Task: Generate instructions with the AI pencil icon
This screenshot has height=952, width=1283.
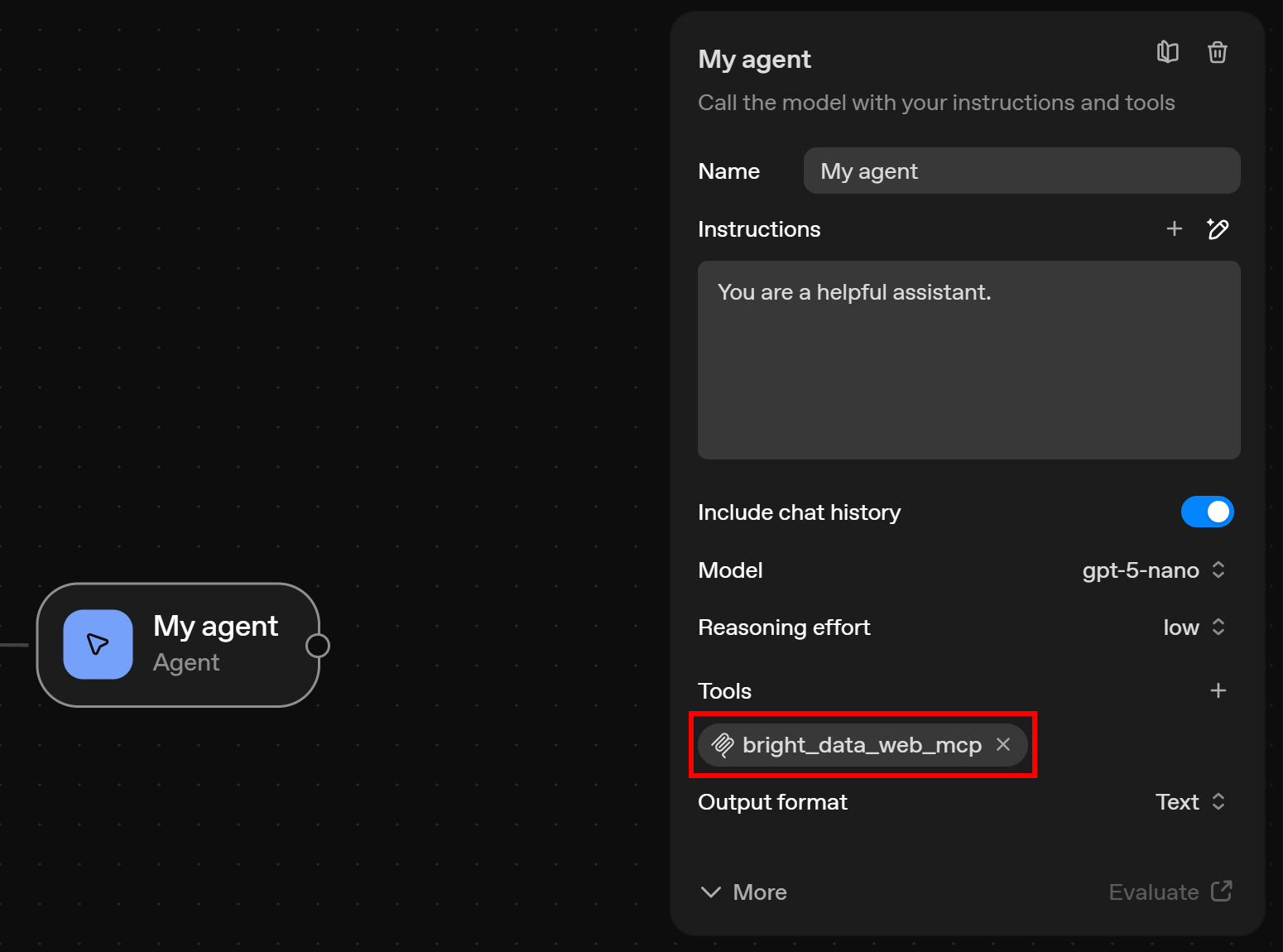Action: coord(1218,229)
